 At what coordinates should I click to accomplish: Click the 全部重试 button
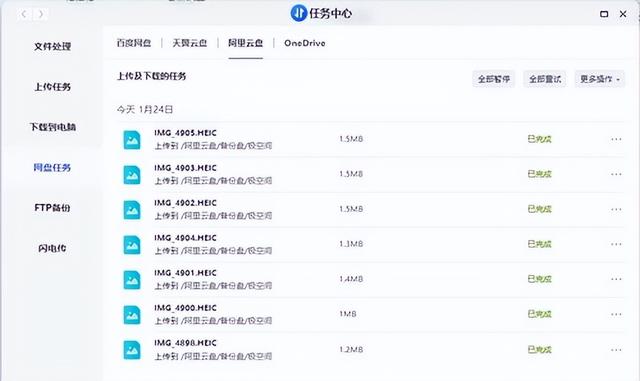[545, 79]
